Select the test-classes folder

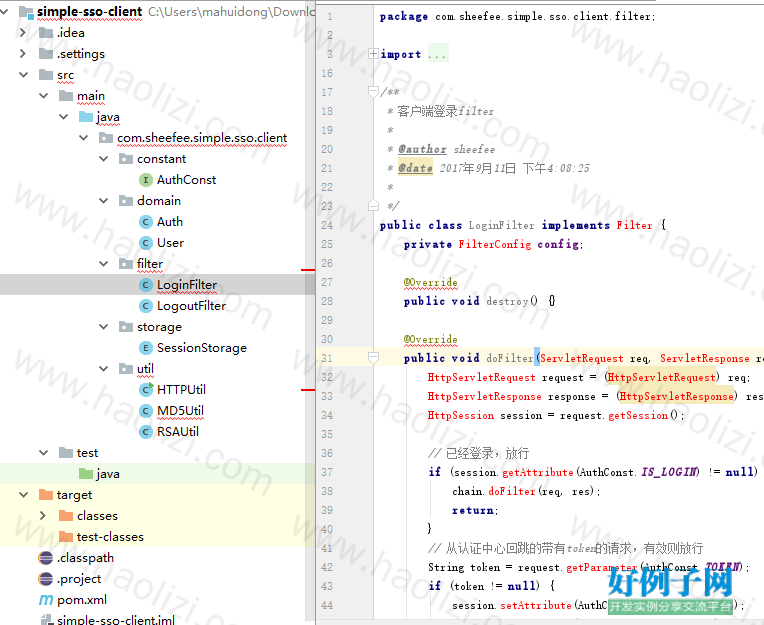pos(110,537)
